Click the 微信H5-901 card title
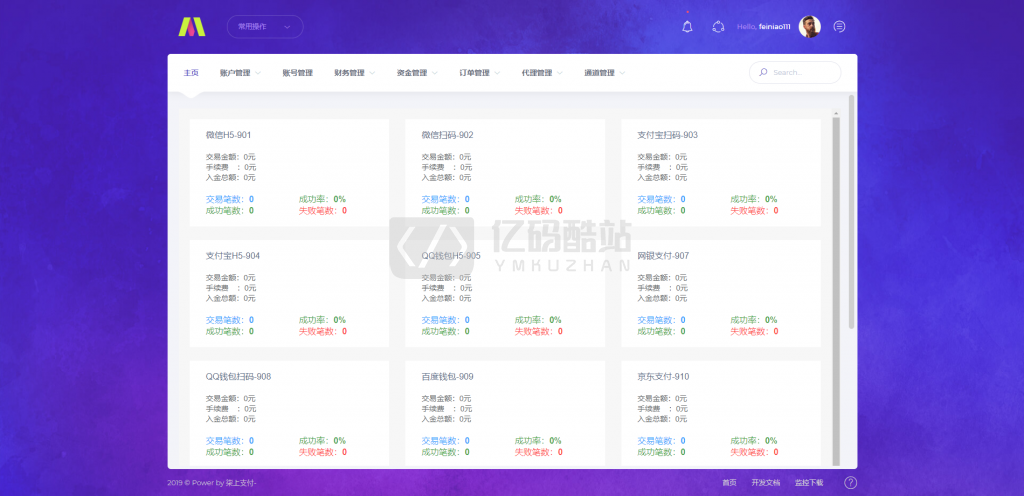Screen dimensions: 1024x496 pos(229,135)
